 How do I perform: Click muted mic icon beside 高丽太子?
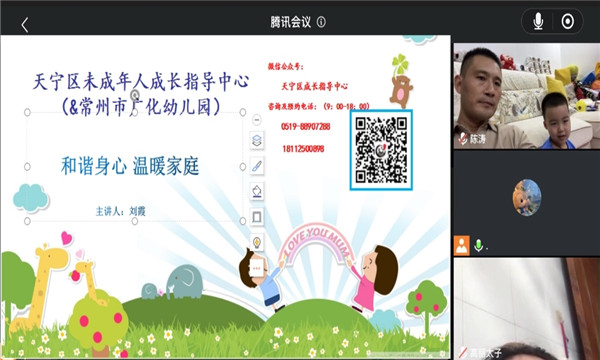pos(463,353)
